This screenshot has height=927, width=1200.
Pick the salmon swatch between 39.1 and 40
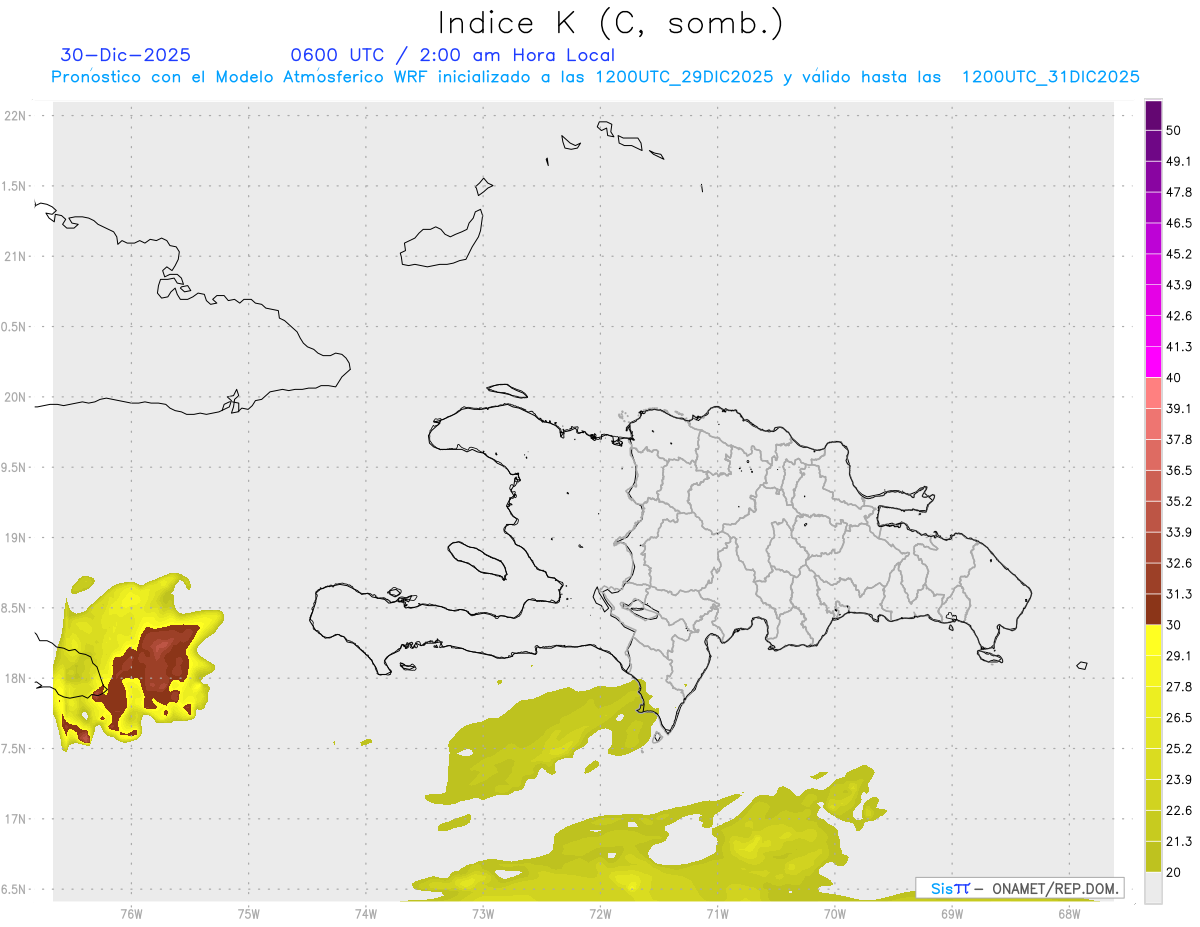pyautogui.click(x=1153, y=393)
